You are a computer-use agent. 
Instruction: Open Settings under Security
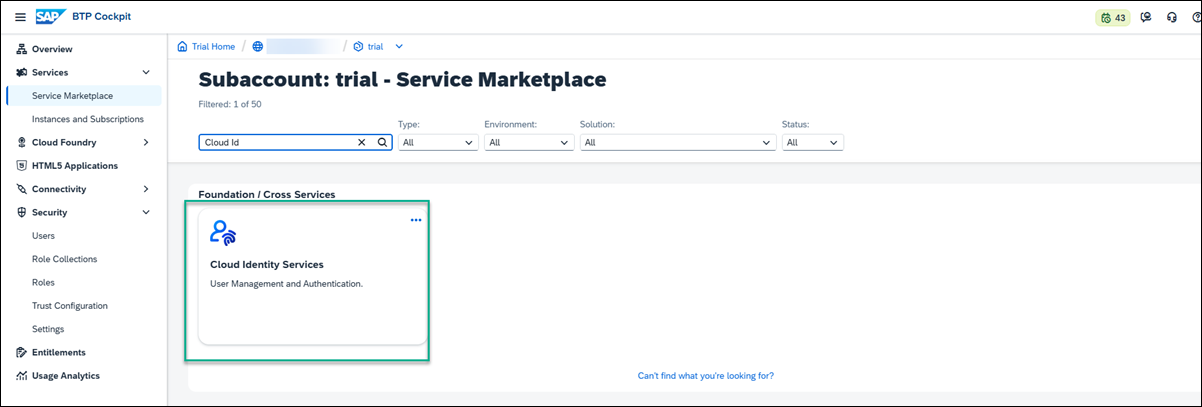48,329
